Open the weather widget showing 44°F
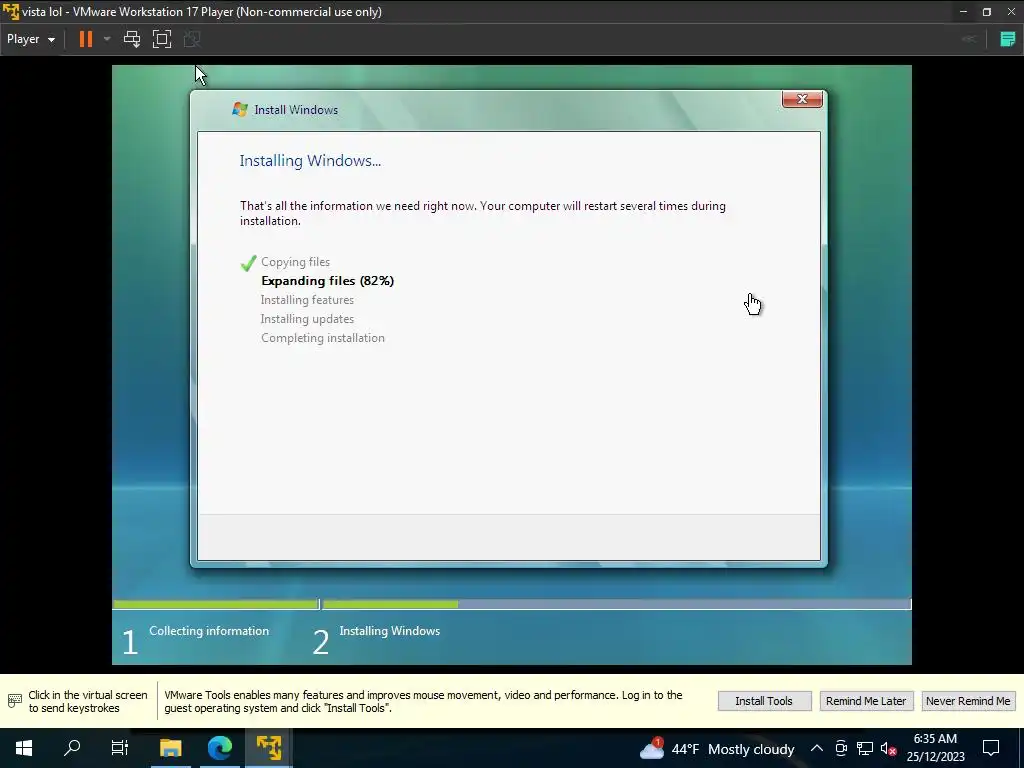Screen dimensions: 1024x768 point(716,748)
